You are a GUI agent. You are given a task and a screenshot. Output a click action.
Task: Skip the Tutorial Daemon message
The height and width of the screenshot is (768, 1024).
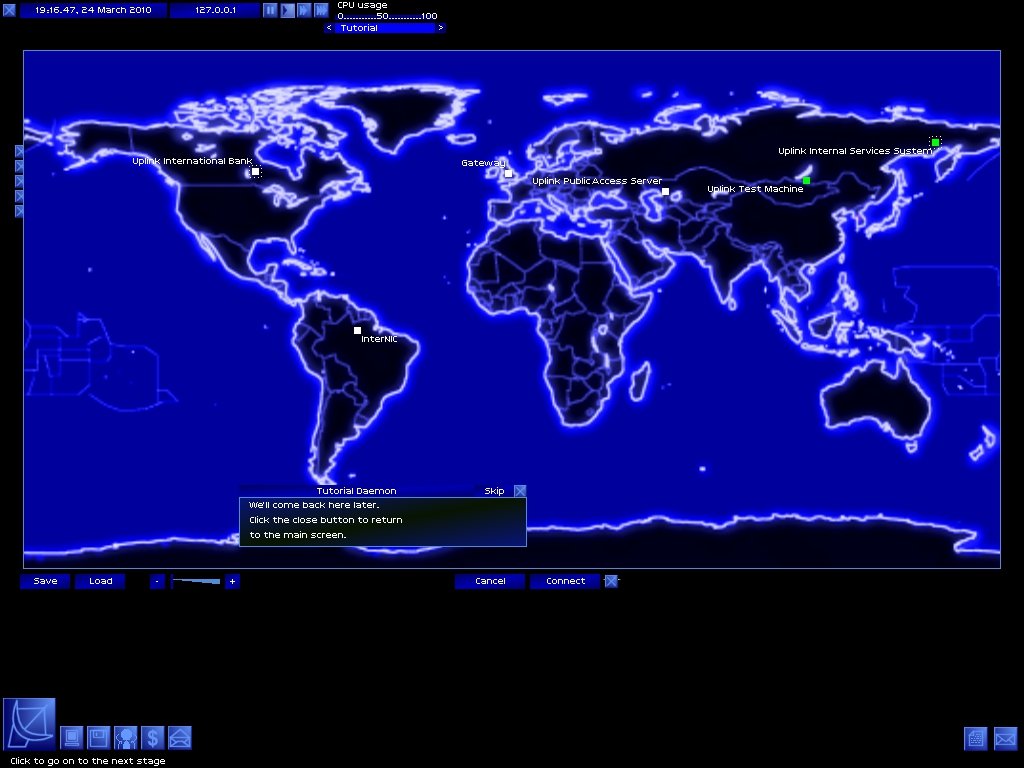click(x=494, y=491)
